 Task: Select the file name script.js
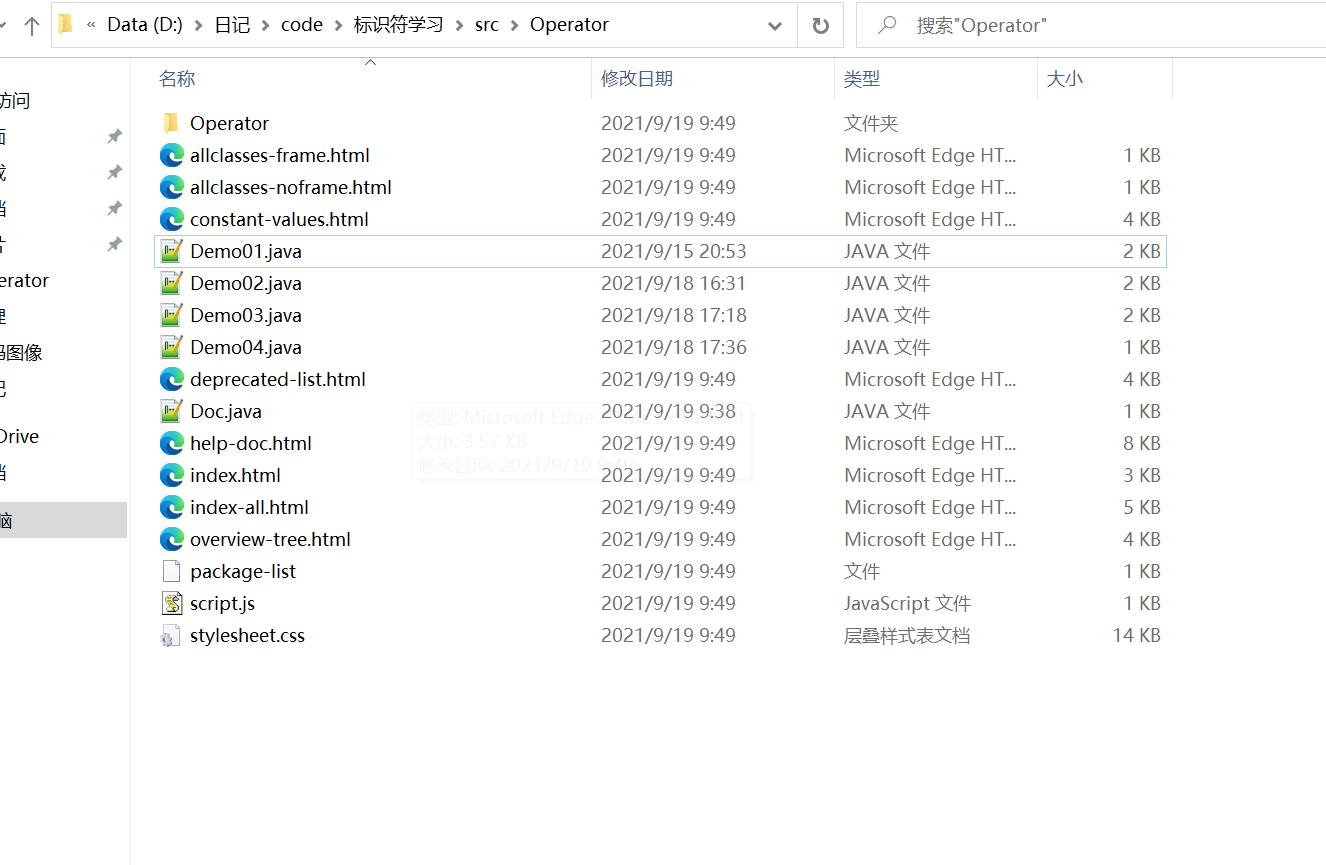click(222, 603)
